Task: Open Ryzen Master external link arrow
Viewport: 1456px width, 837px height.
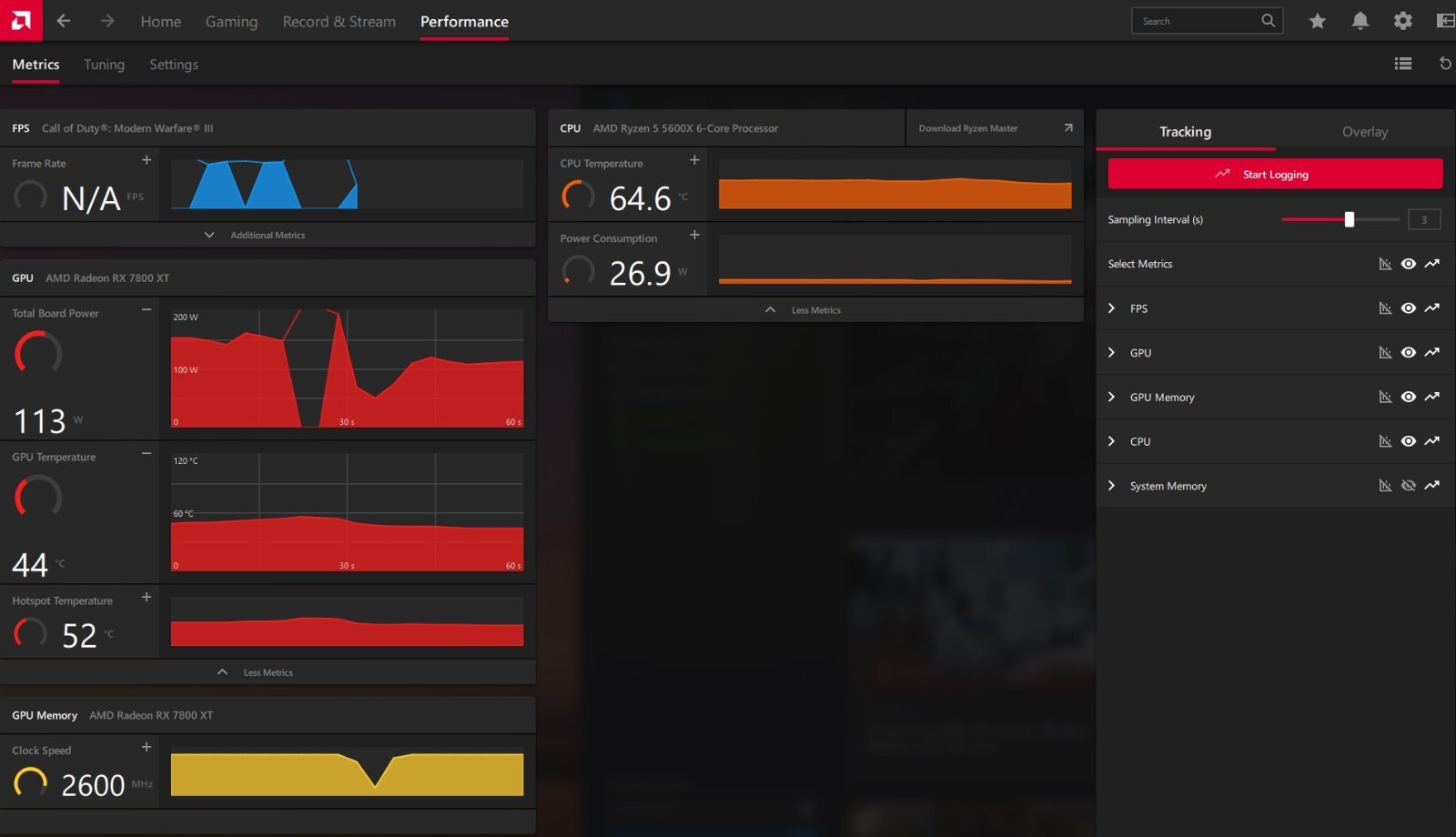Action: [1068, 128]
